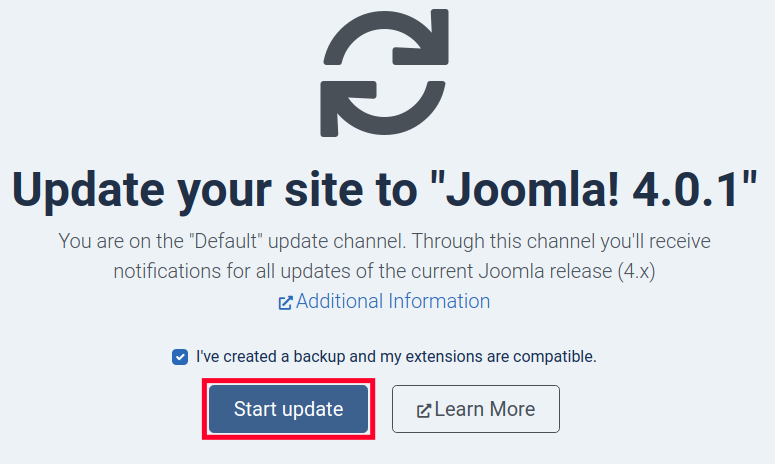
Task: Follow the Additional Information link
Action: (x=392, y=301)
